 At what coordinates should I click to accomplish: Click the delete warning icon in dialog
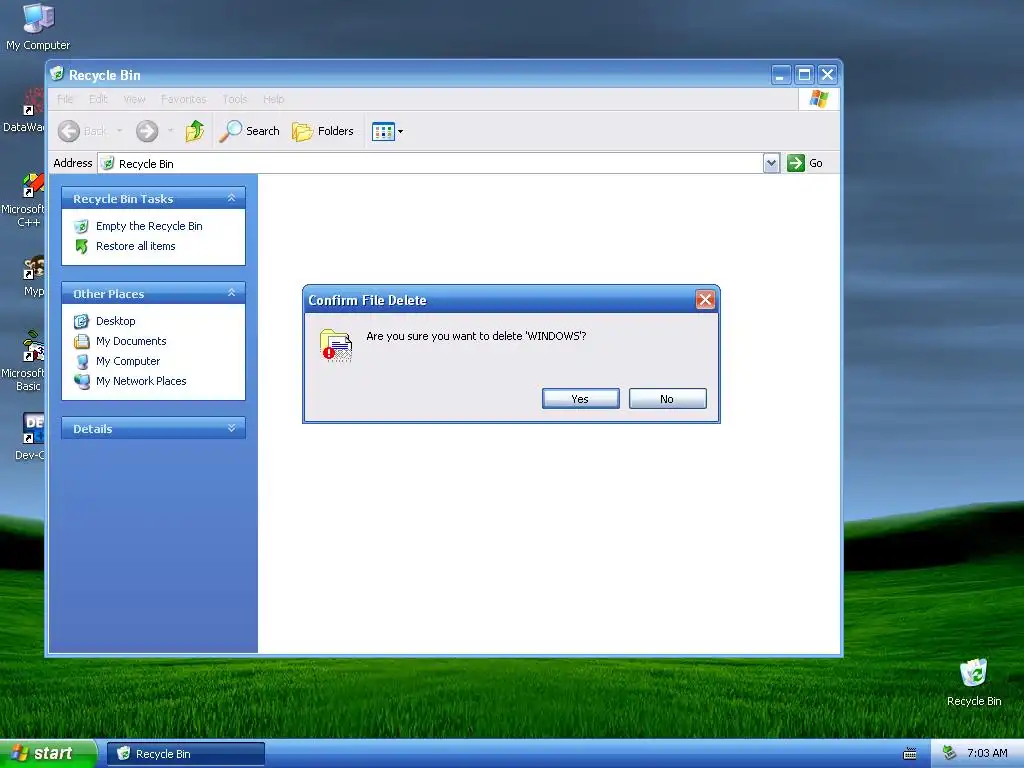tap(336, 345)
